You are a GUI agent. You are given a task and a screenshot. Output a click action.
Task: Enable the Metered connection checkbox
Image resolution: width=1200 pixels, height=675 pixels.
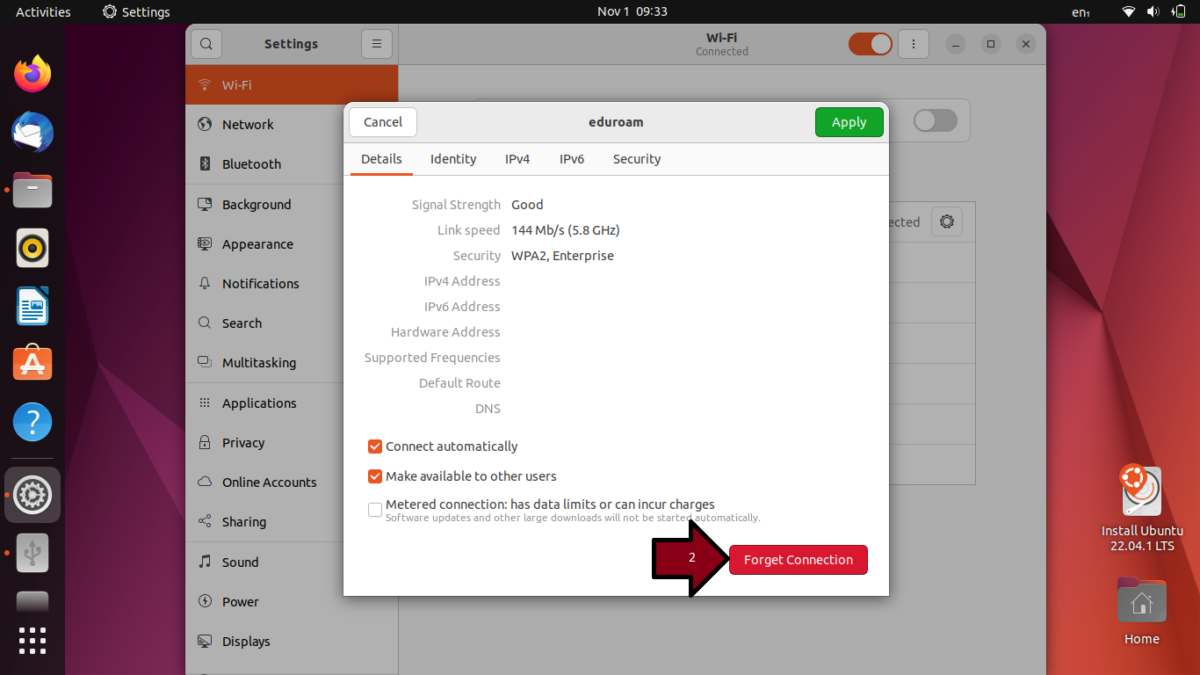375,510
